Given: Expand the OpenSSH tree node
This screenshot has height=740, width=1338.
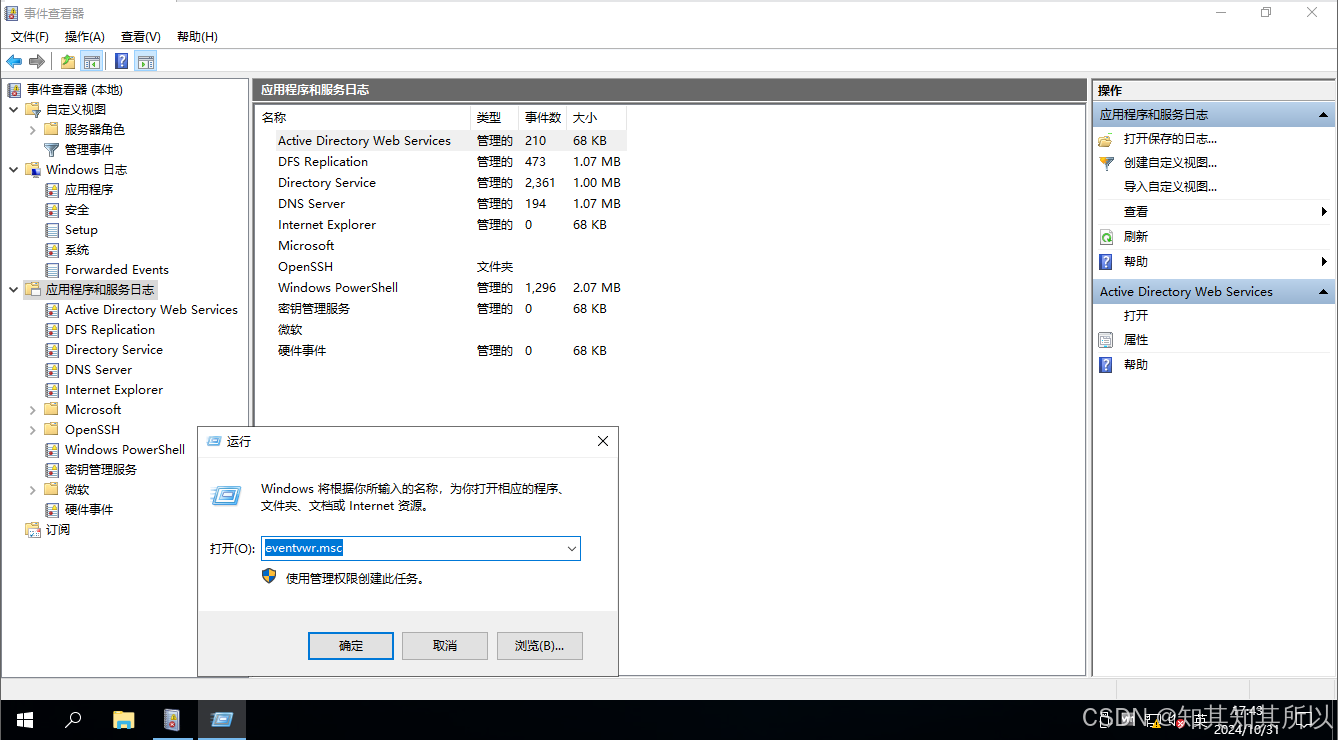Looking at the screenshot, I should pos(33,429).
